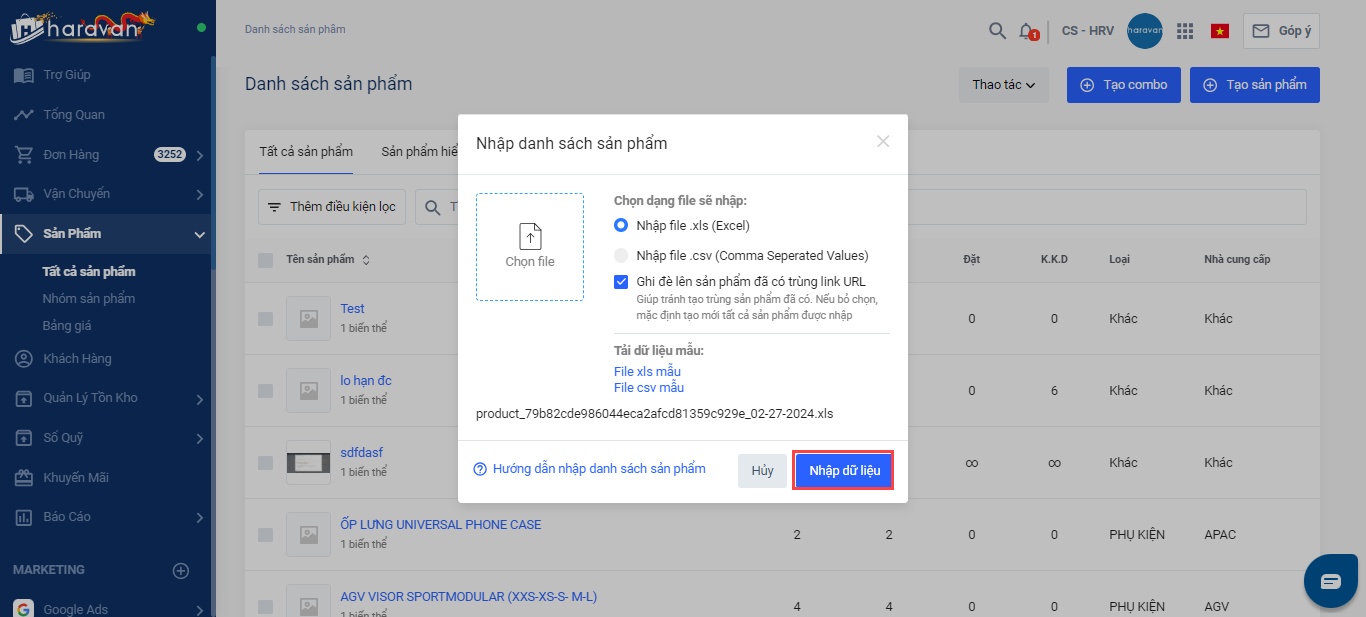Close the import dialog with X

[x=883, y=142]
